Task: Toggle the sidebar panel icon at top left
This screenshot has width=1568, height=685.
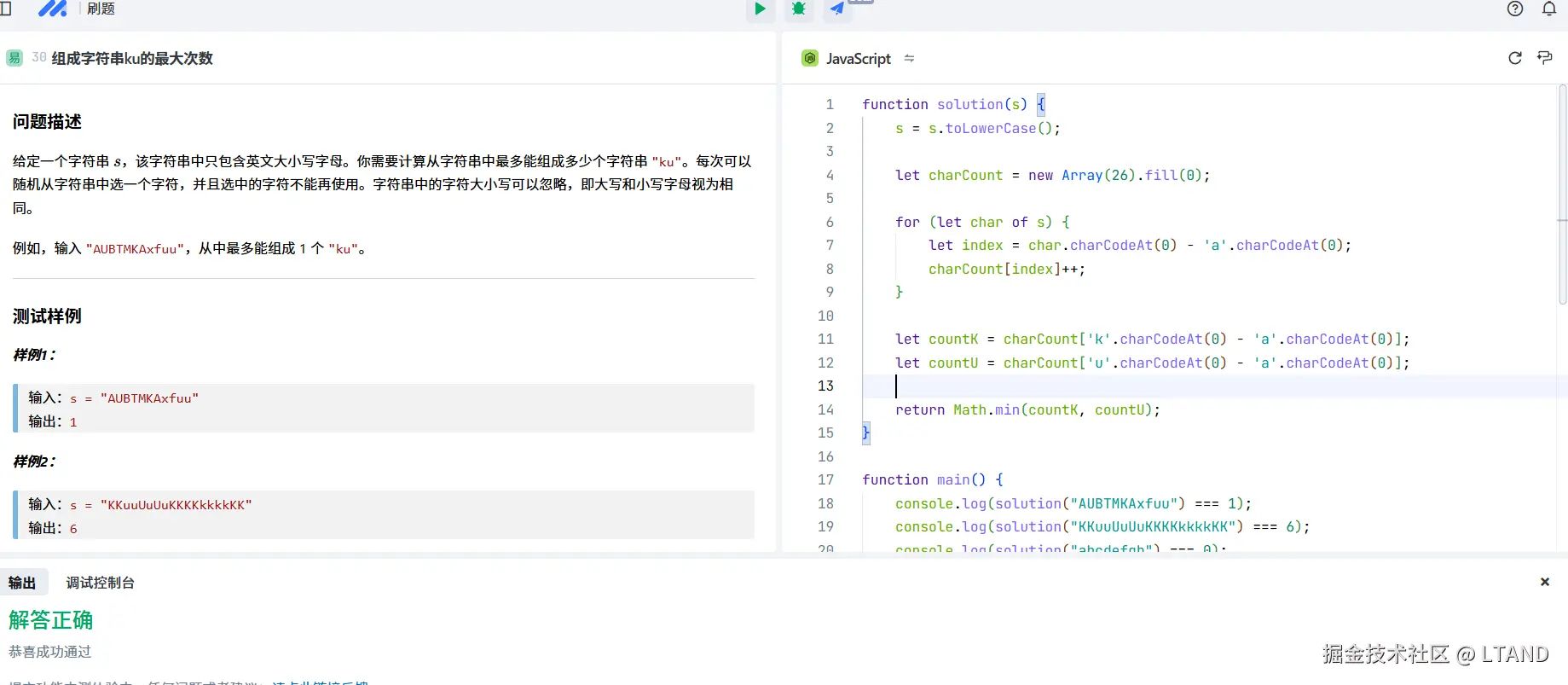Action: (x=6, y=9)
